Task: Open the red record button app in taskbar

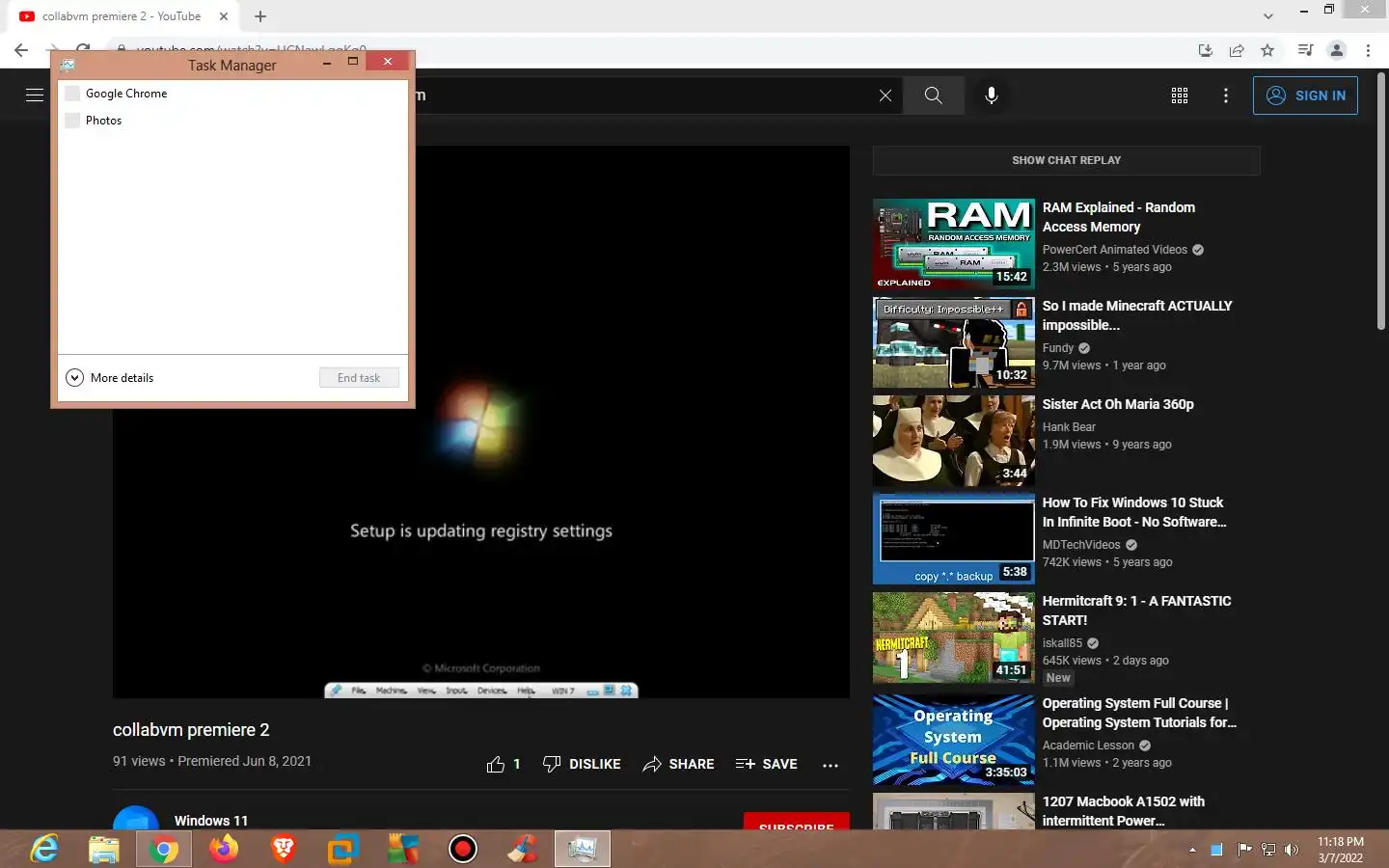Action: [463, 849]
